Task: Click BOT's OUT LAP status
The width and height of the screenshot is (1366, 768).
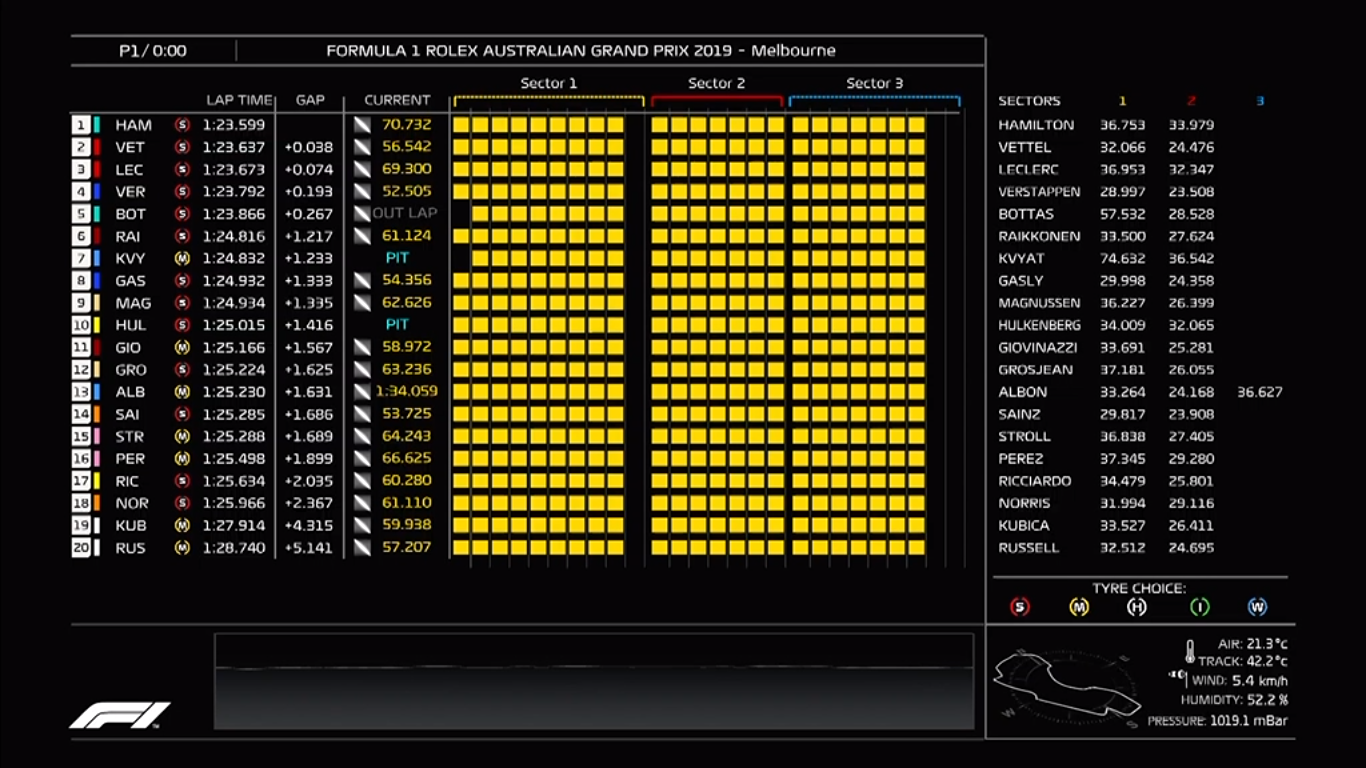Action: [405, 214]
